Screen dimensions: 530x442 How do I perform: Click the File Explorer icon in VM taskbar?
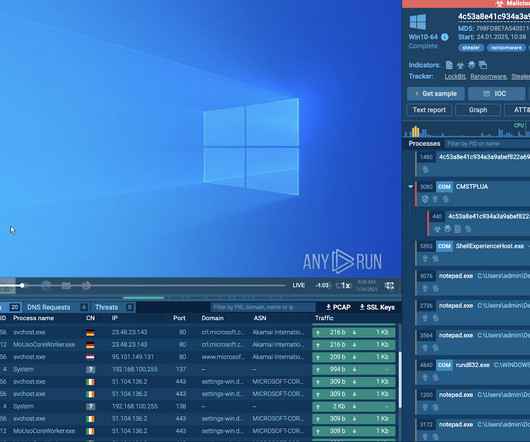[66, 286]
